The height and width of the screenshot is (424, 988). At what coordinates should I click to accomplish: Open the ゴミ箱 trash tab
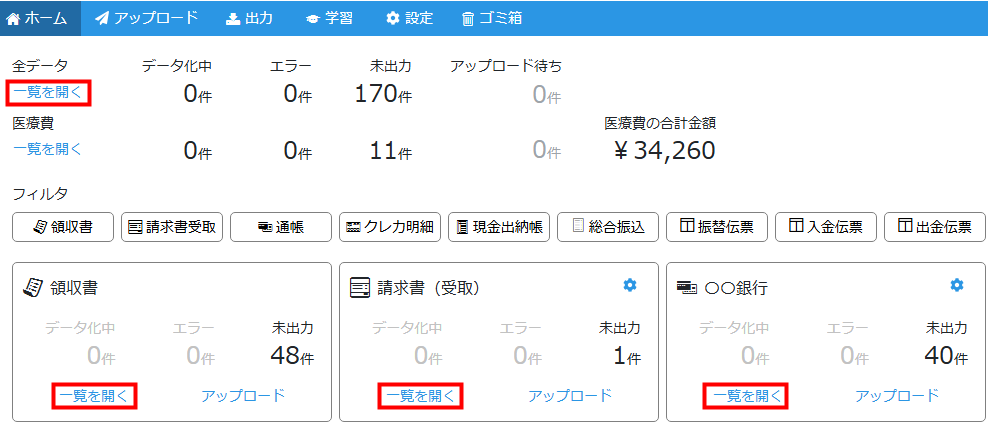[491, 18]
